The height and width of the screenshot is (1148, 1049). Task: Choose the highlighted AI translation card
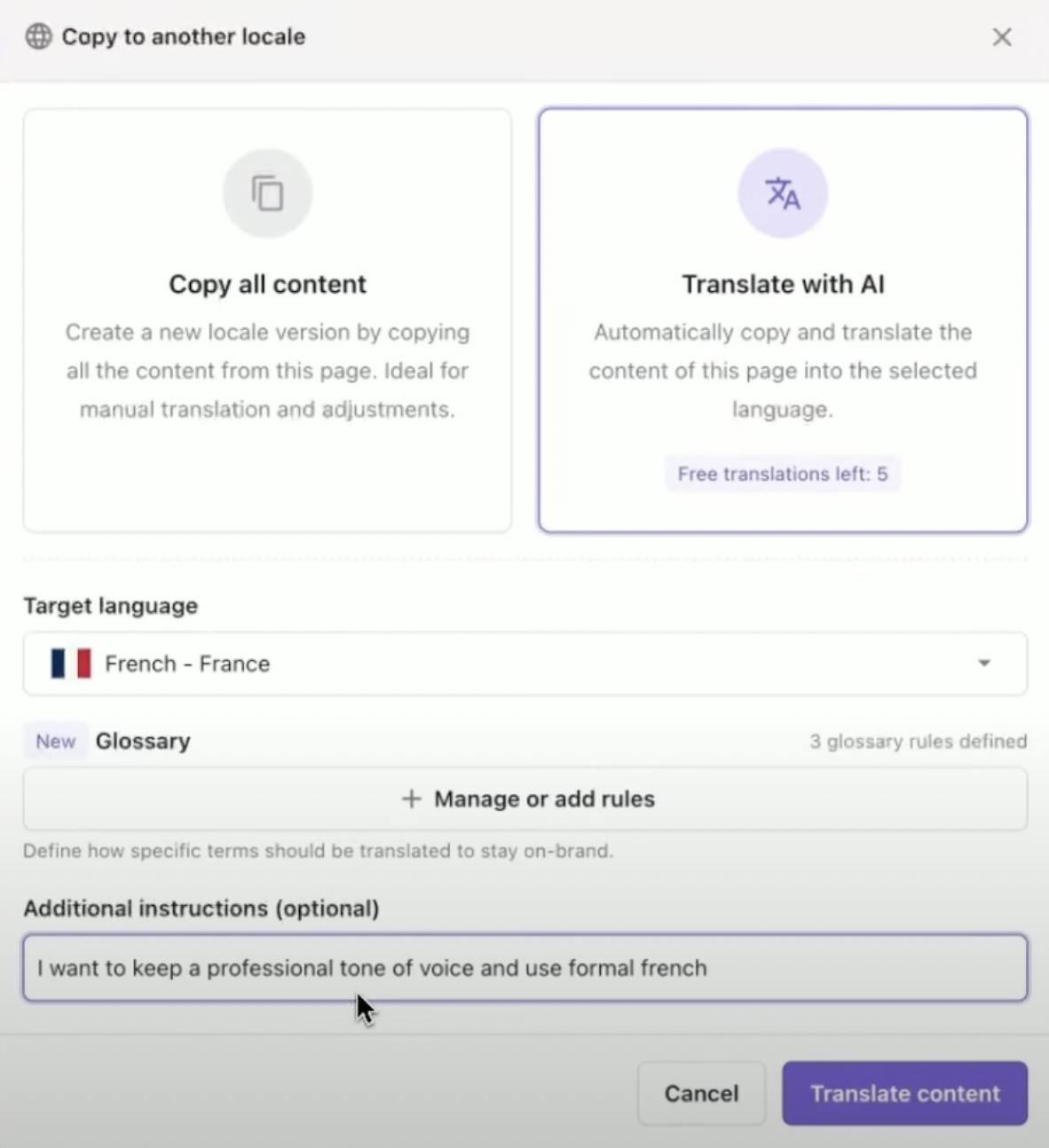tap(782, 319)
